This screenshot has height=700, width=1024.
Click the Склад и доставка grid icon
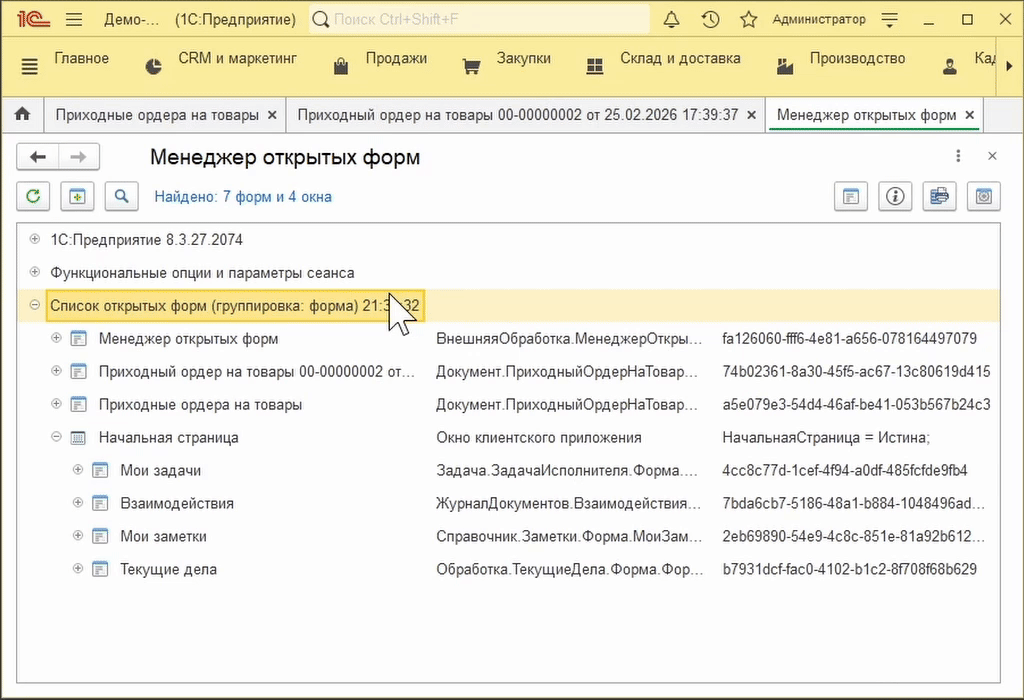(x=595, y=66)
